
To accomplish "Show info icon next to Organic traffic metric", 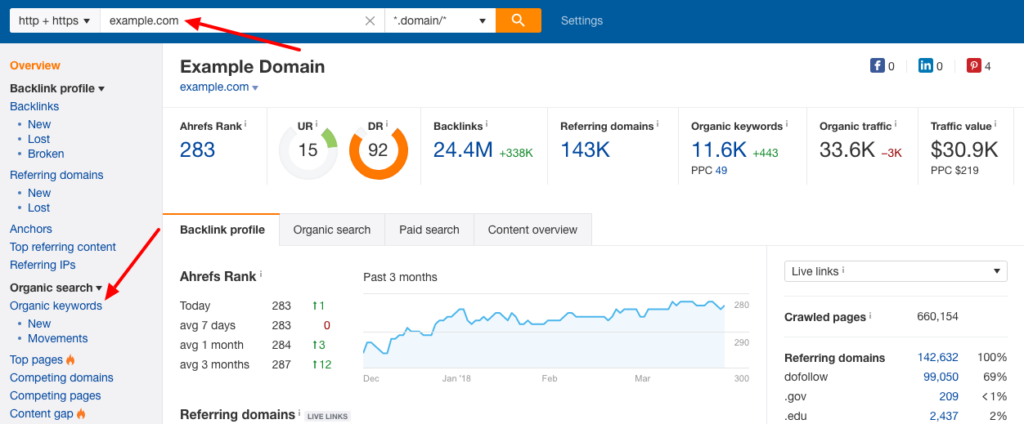I will point(896,123).
